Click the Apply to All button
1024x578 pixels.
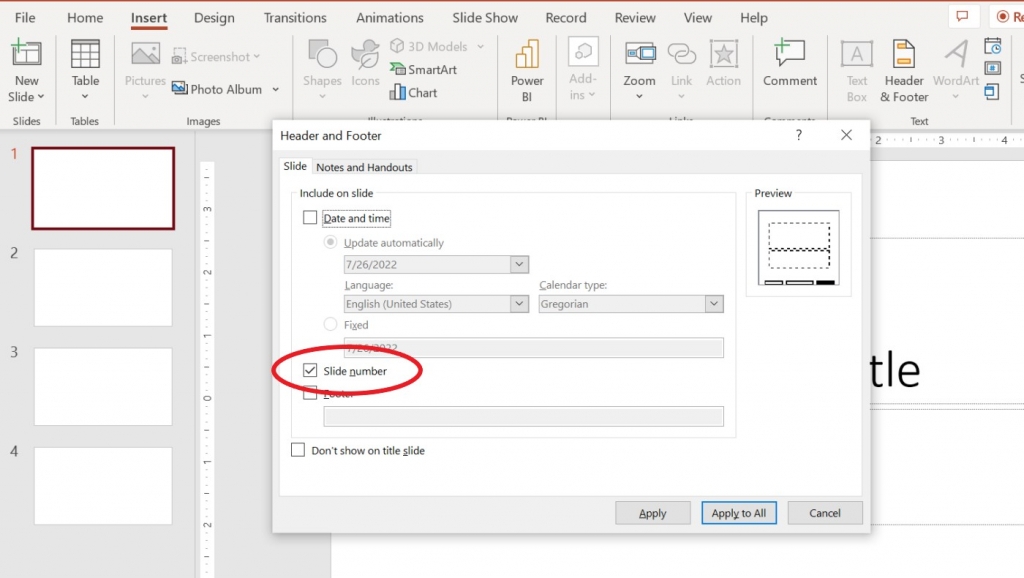coord(738,512)
